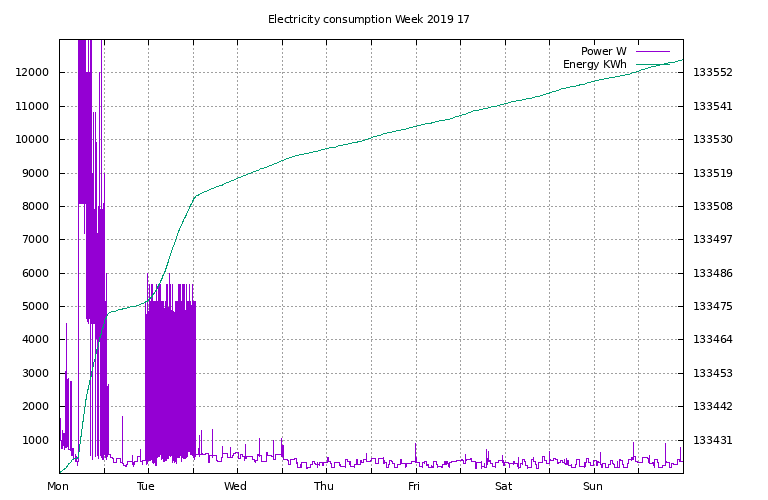
Task: Click the 133530 right-axis value
Action: [713, 140]
